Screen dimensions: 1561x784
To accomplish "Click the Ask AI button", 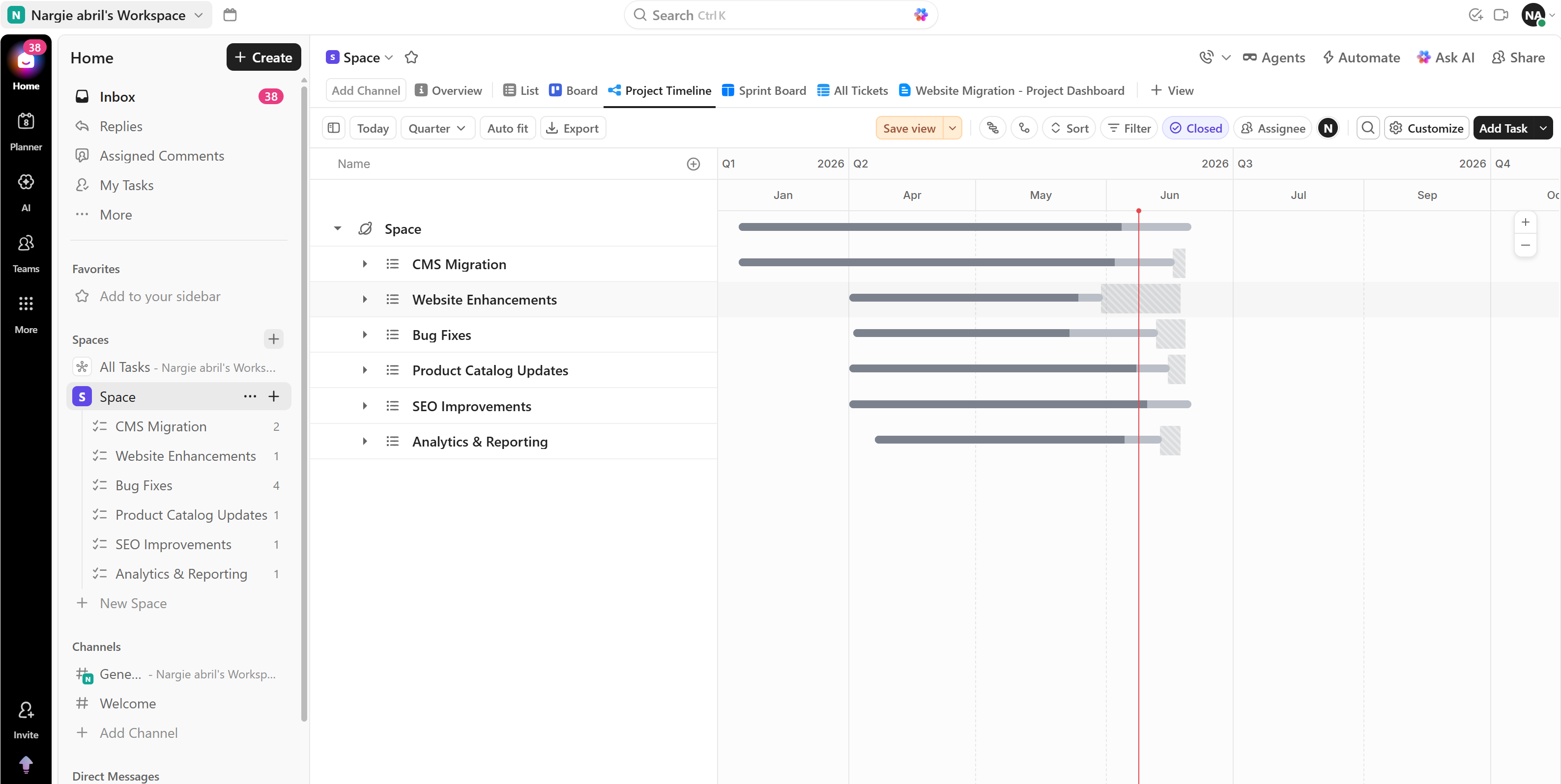I will pos(1445,57).
